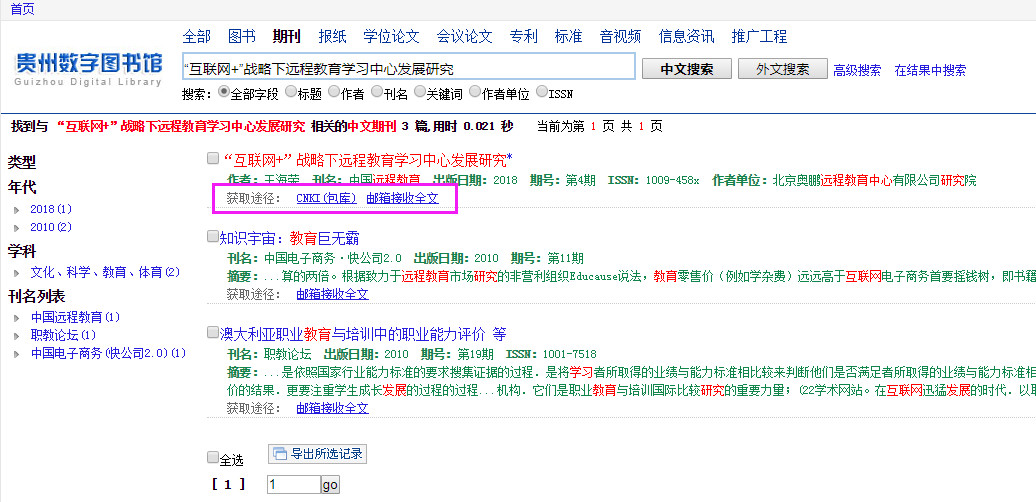Switch to the 会议论文 search tab
The image size is (1036, 502).
[x=464, y=36]
